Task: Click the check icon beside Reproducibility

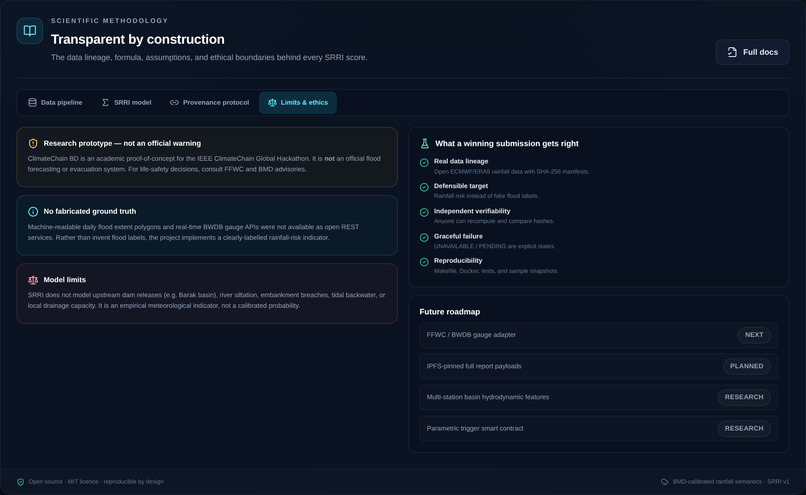Action: pos(424,262)
